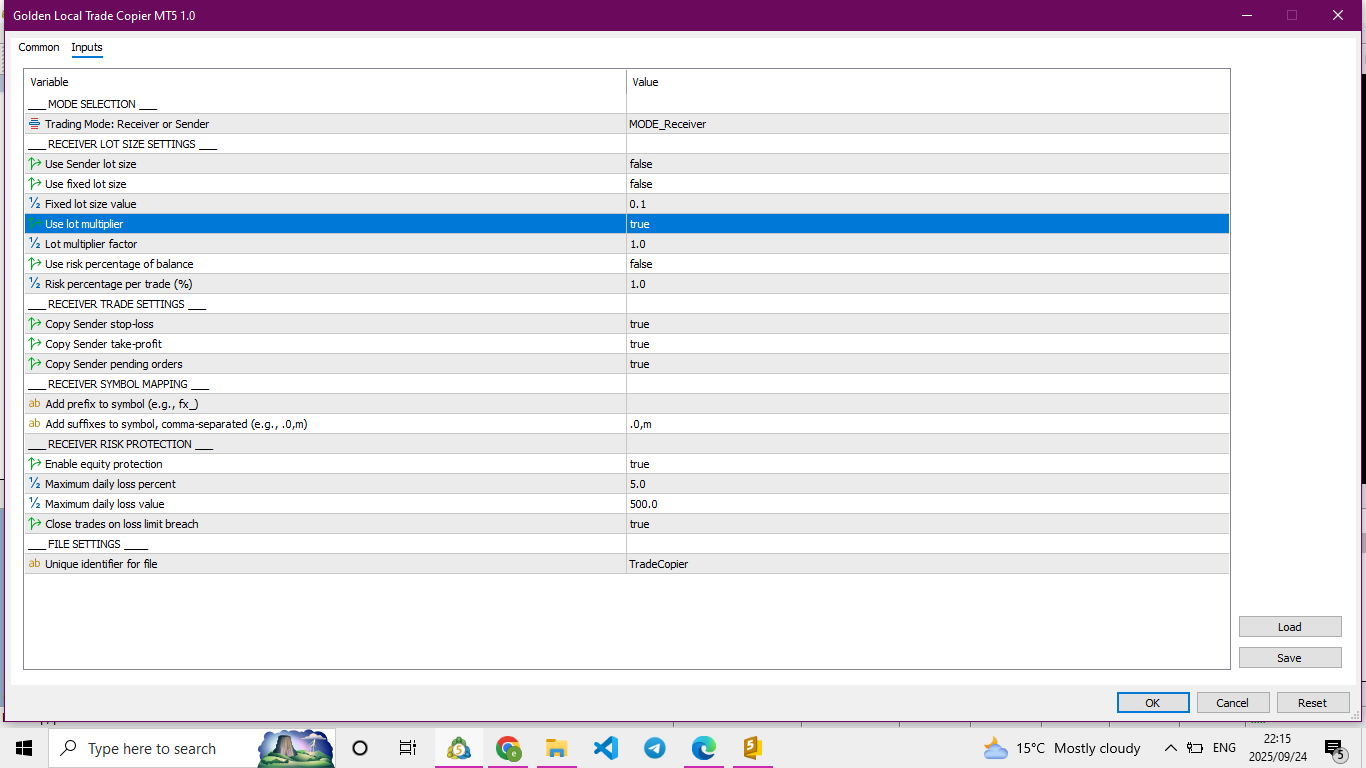Click the ½ icon beside Maximum daily loss percent

point(35,484)
